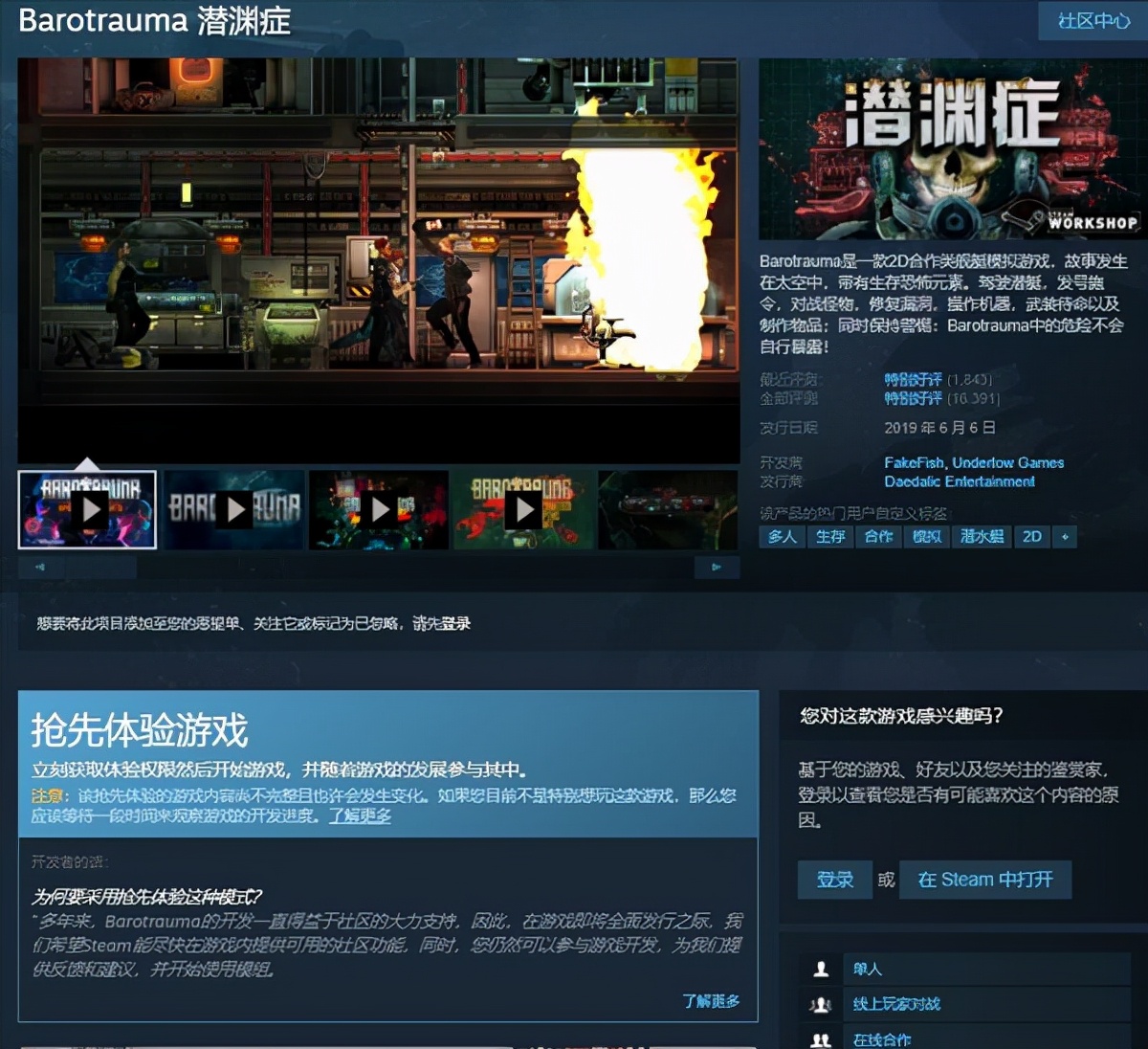Click the 为何要采用抢先体验这种模式? question

[x=146, y=897]
